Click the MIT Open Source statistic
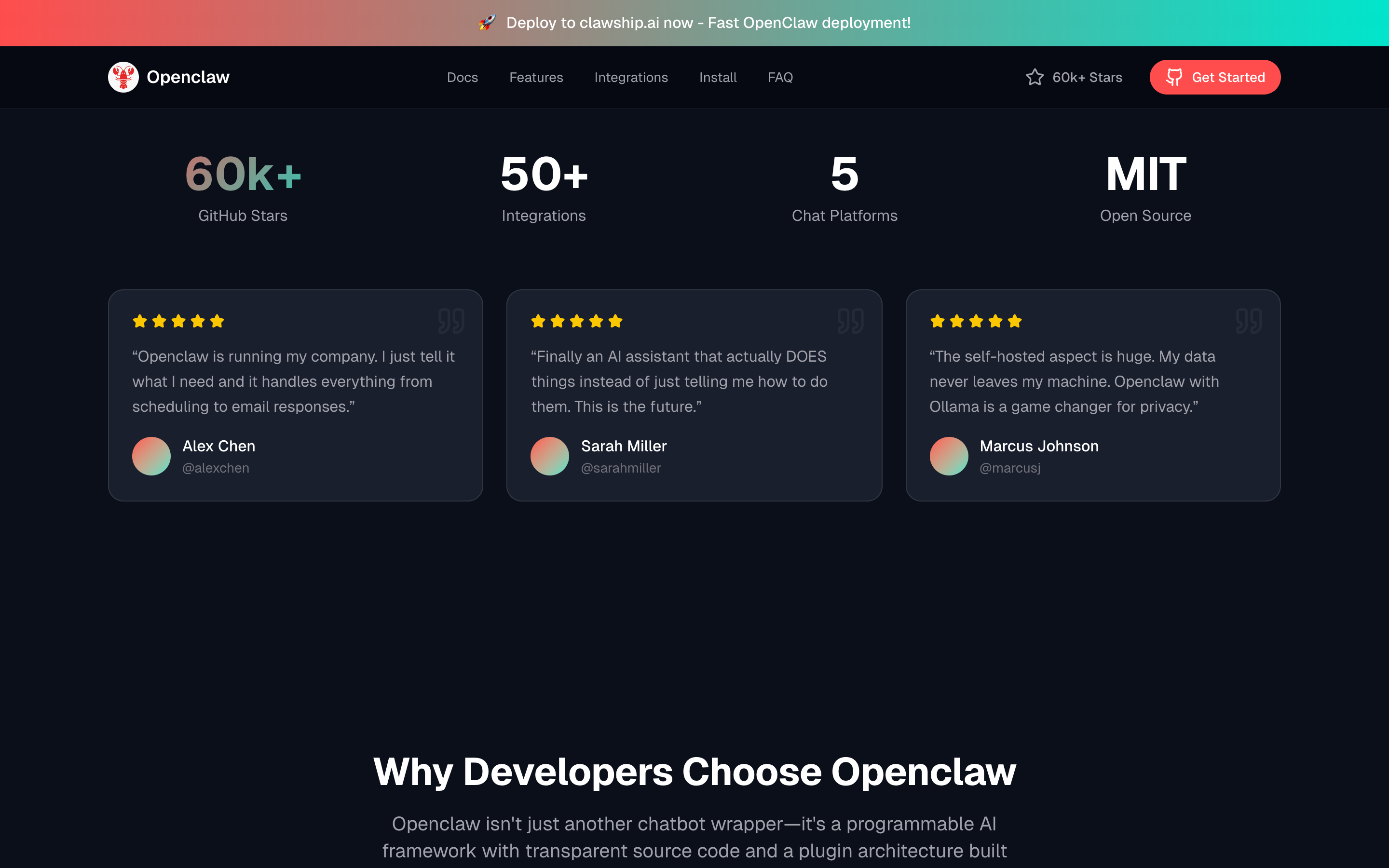This screenshot has height=868, width=1389. 1145,188
